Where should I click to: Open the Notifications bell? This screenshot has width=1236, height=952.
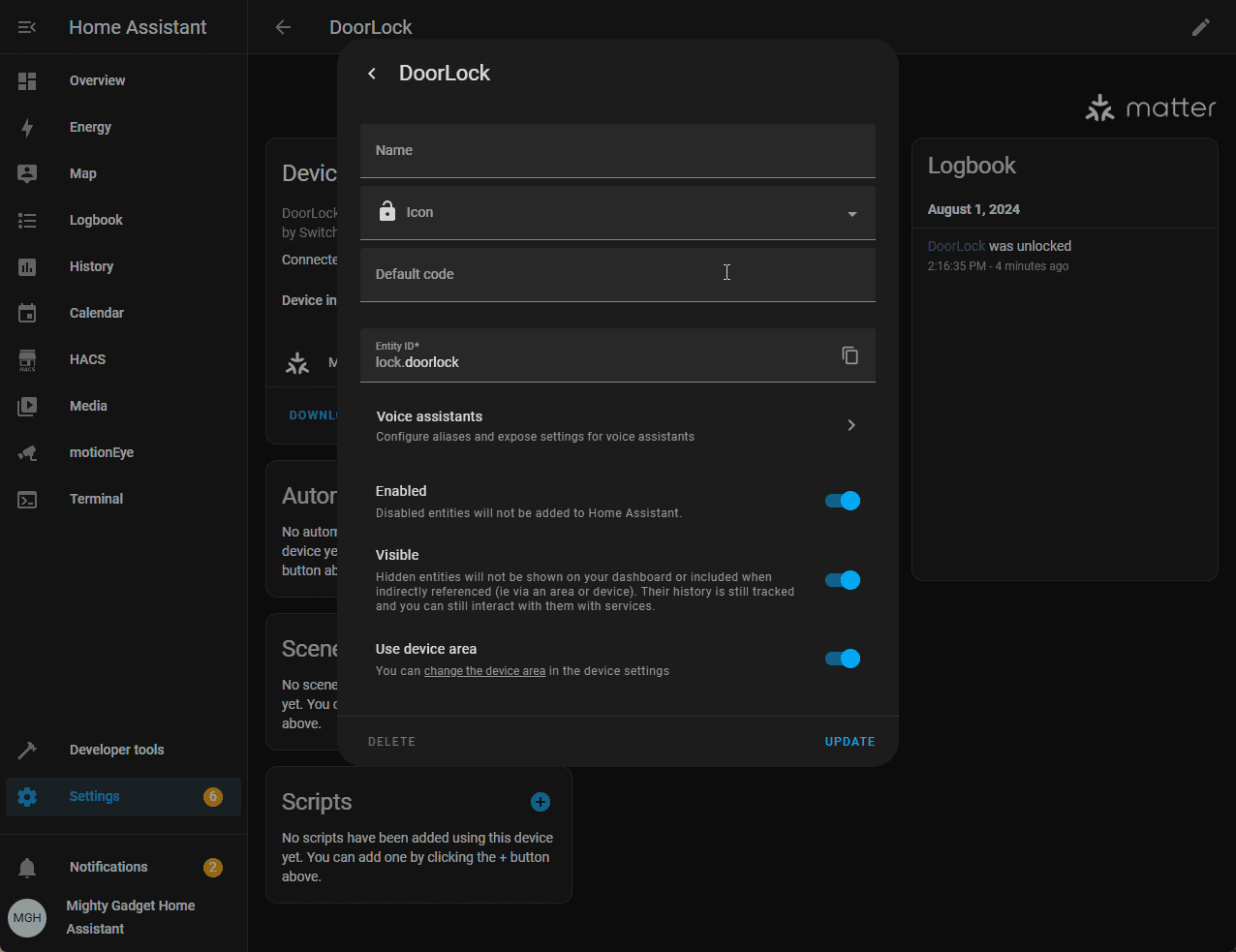pos(27,867)
